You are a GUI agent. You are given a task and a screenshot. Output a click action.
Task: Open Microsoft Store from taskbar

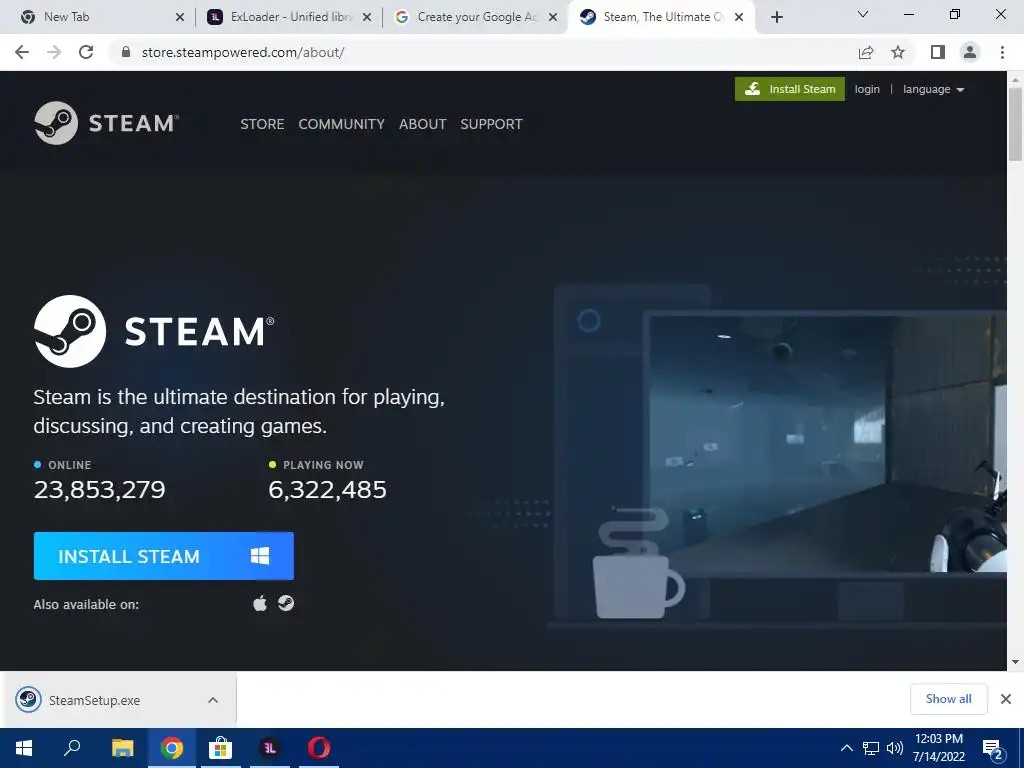pyautogui.click(x=221, y=748)
